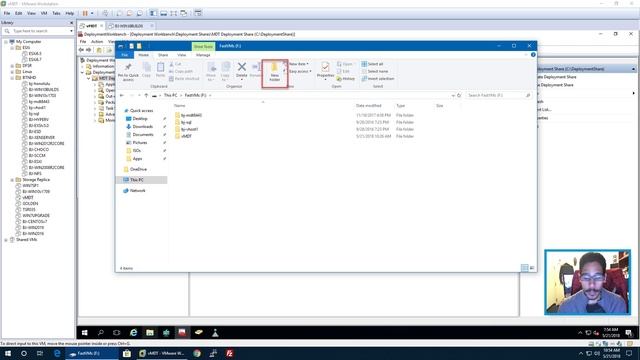
Task: Switch to the Explorer Share tab
Action: pos(163,55)
